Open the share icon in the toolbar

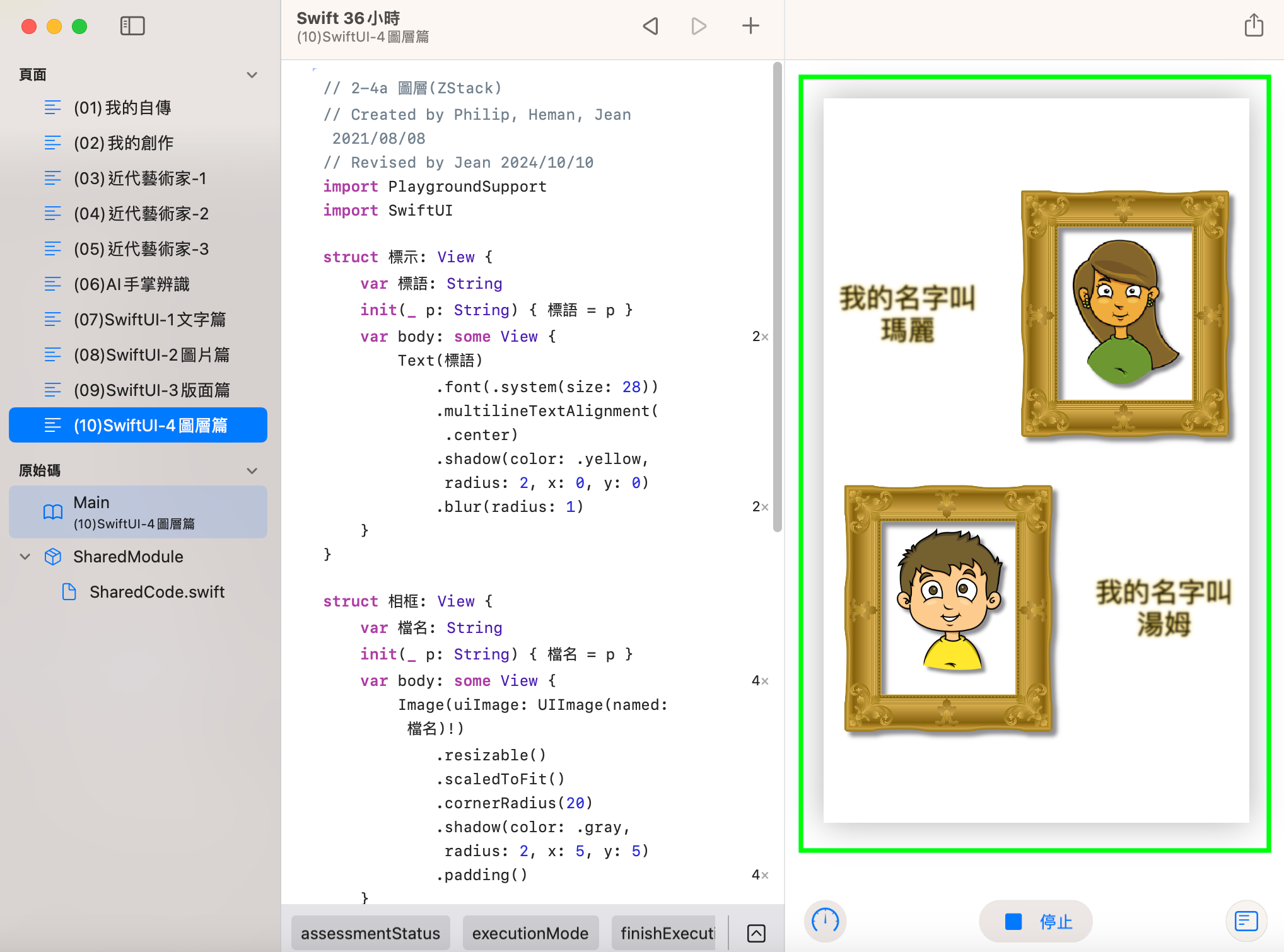pos(1254,26)
